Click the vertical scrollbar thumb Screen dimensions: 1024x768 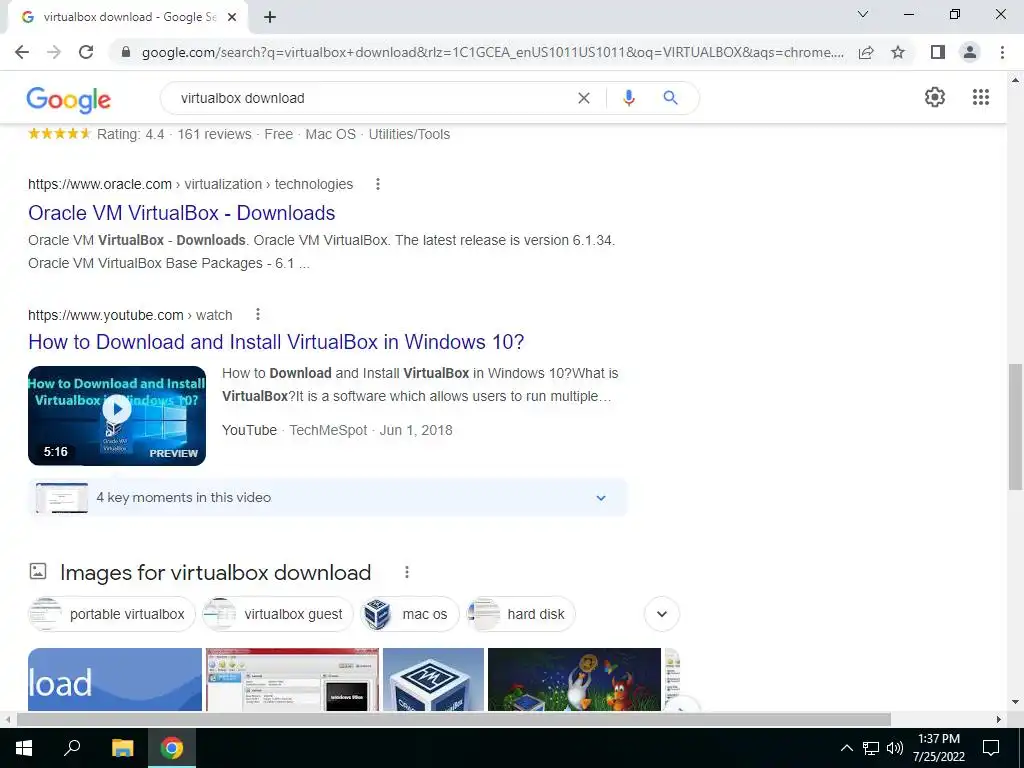click(1015, 427)
